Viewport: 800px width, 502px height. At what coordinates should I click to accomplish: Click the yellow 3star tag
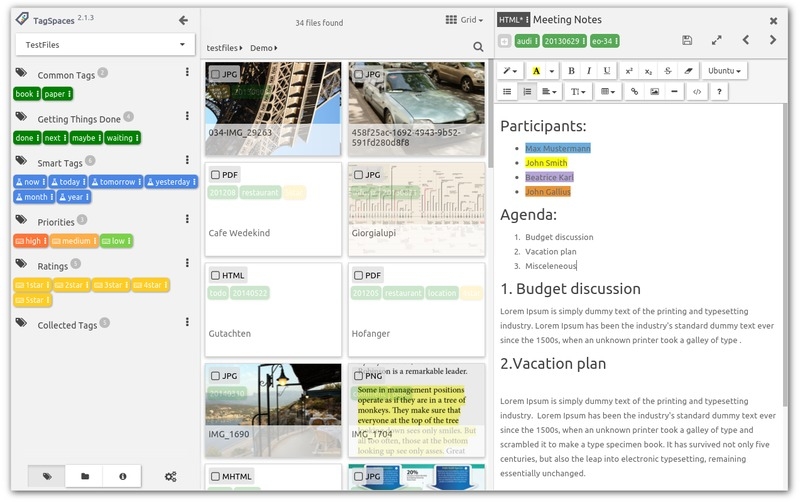[111, 285]
